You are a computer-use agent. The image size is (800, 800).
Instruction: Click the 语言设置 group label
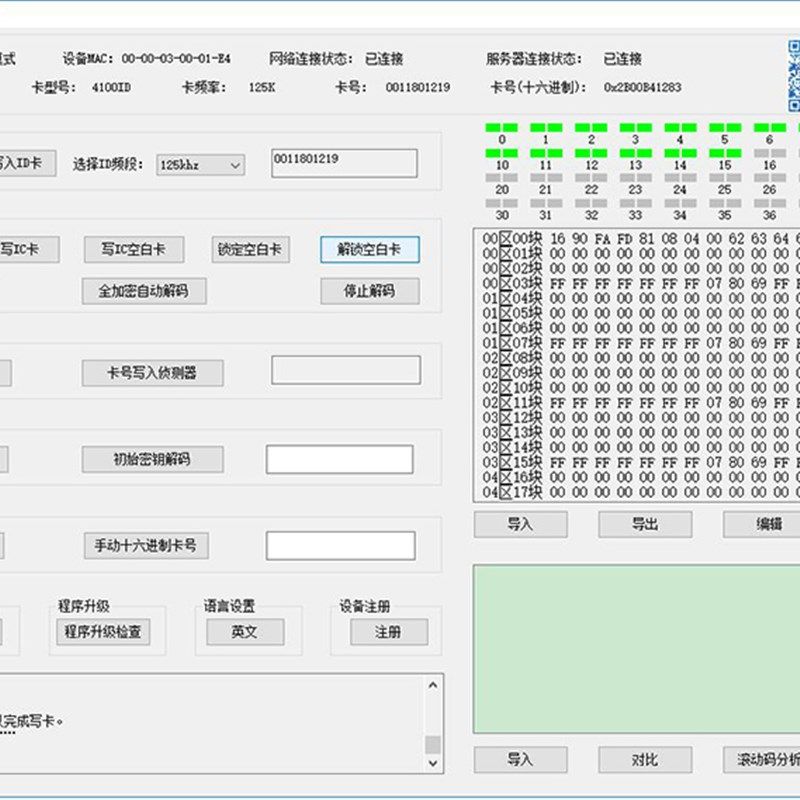[229, 606]
